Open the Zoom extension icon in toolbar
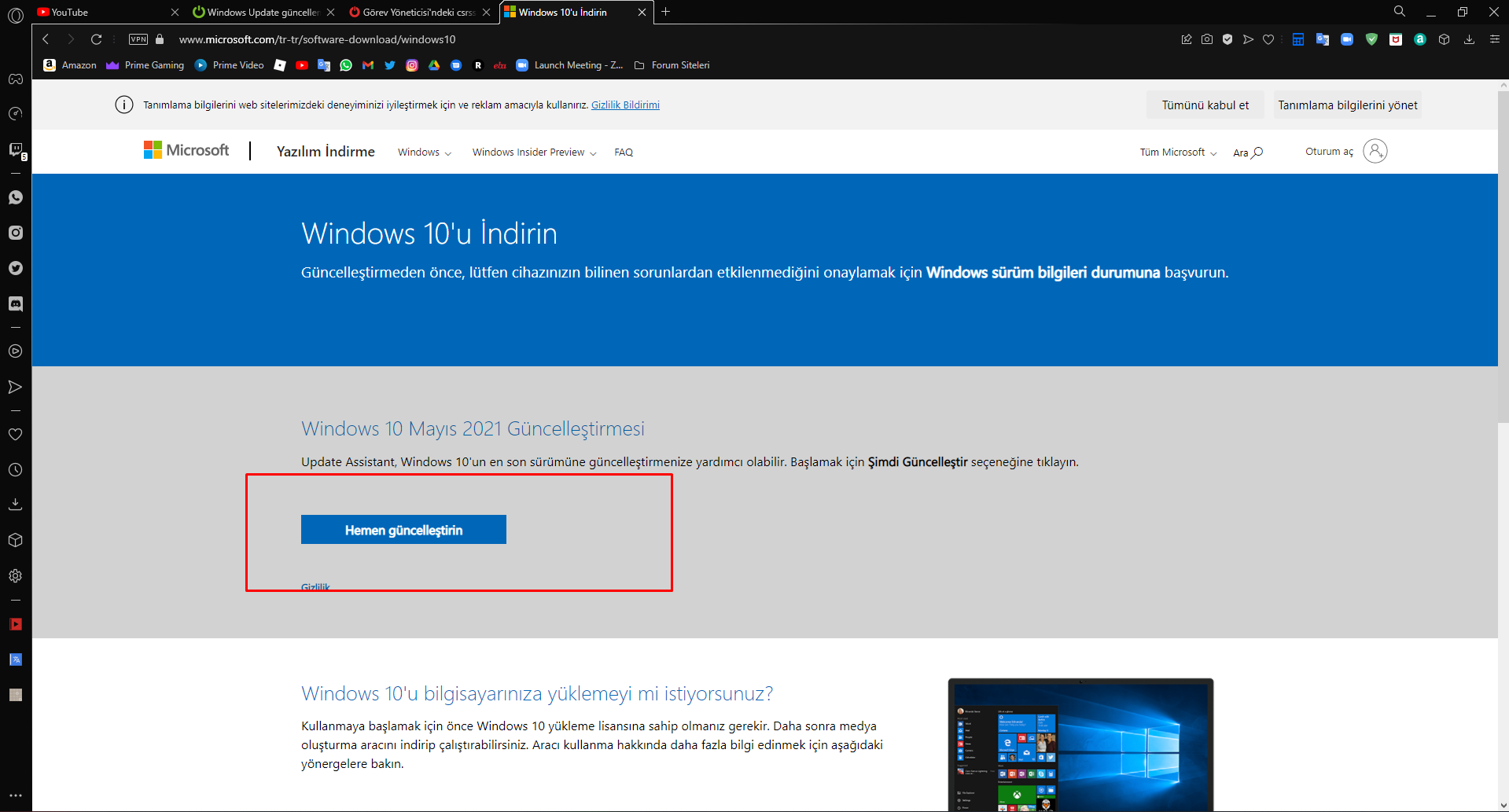 click(x=1347, y=39)
